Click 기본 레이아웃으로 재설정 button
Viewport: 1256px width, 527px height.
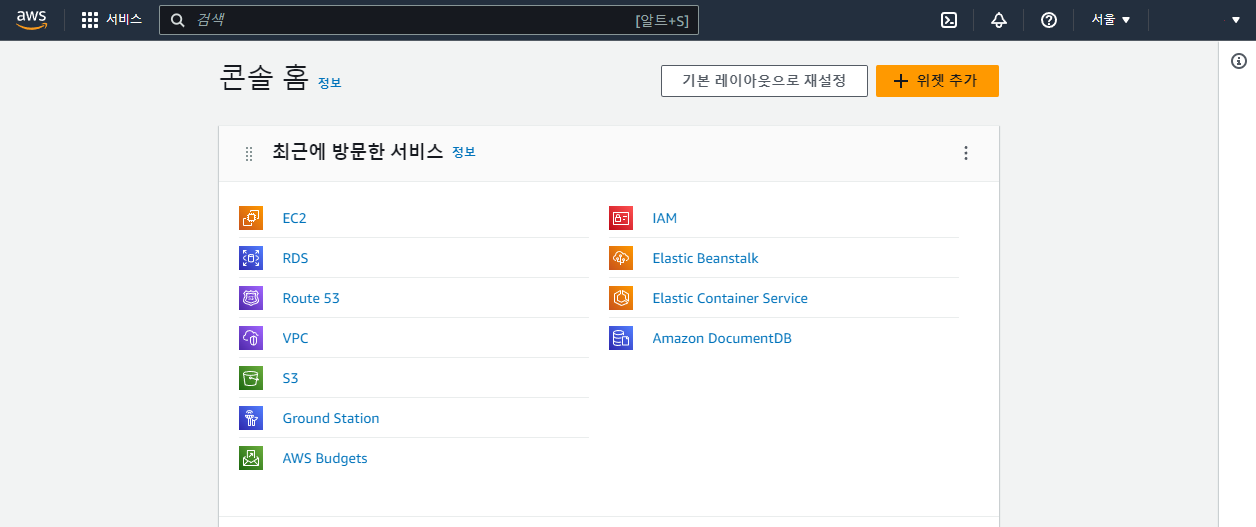(764, 81)
